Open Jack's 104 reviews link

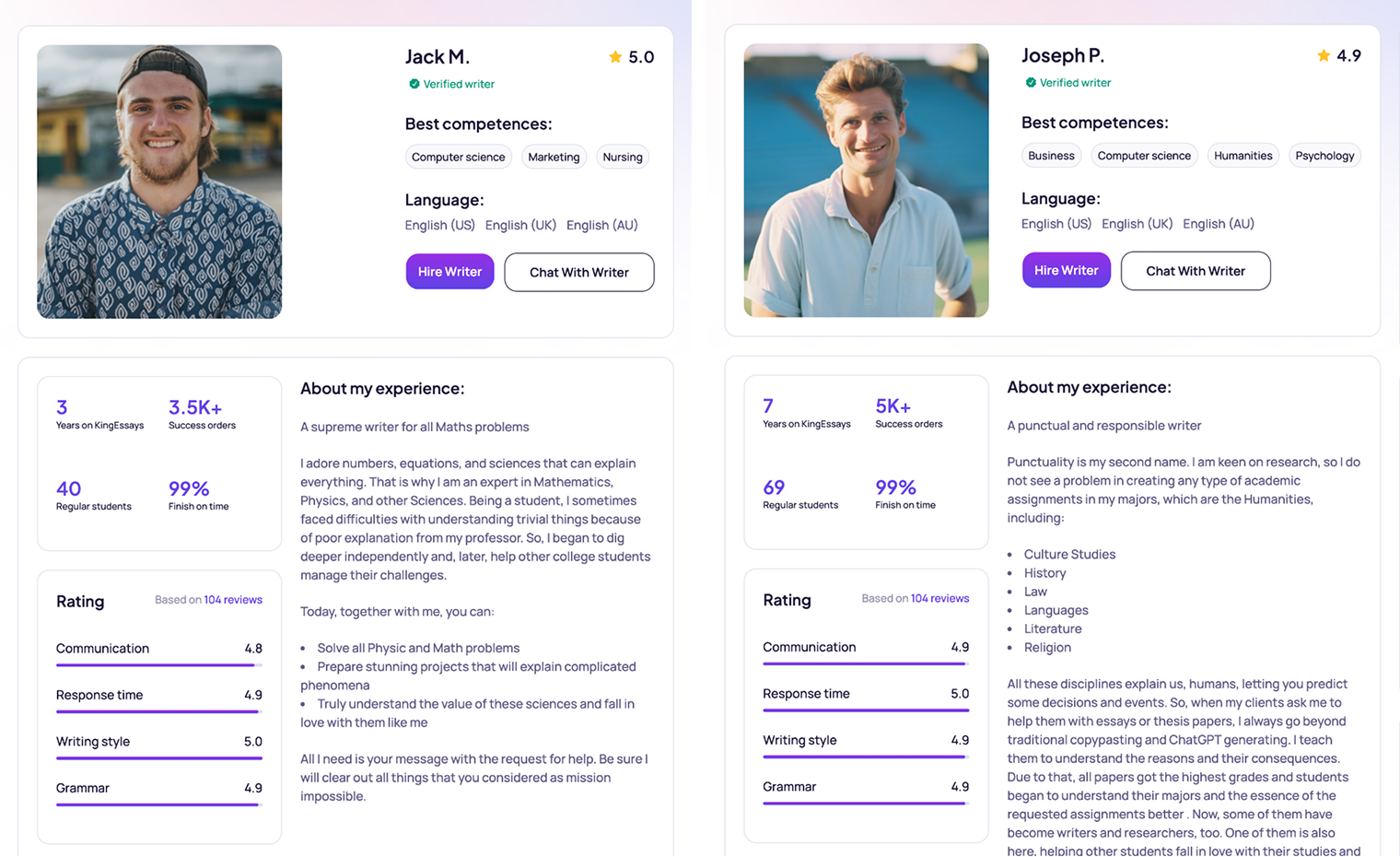[233, 600]
